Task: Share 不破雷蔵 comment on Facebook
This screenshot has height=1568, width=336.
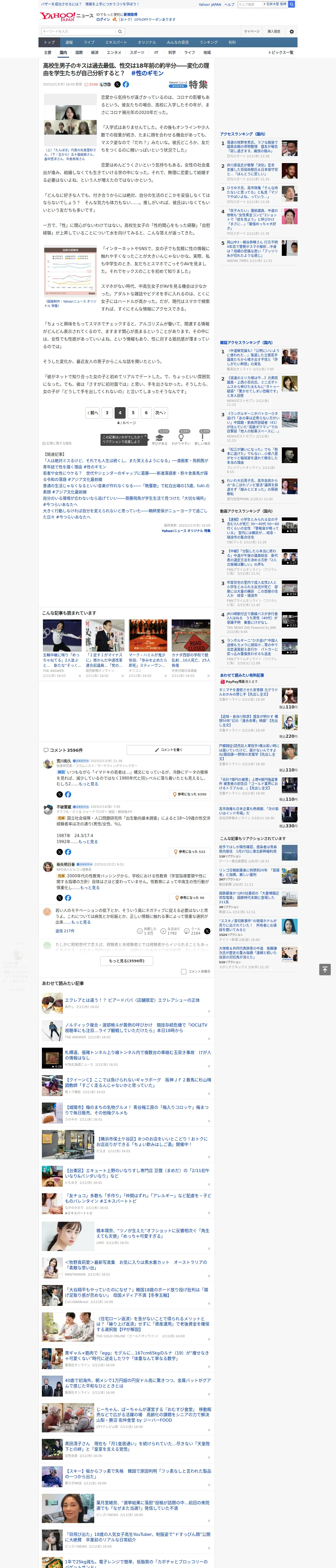Action: (68, 852)
